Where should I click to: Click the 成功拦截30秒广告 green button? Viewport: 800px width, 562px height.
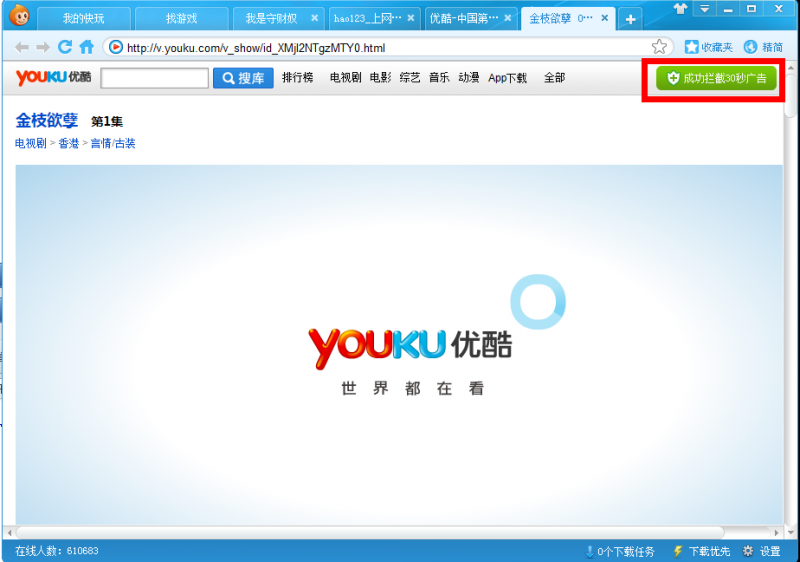tap(716, 78)
